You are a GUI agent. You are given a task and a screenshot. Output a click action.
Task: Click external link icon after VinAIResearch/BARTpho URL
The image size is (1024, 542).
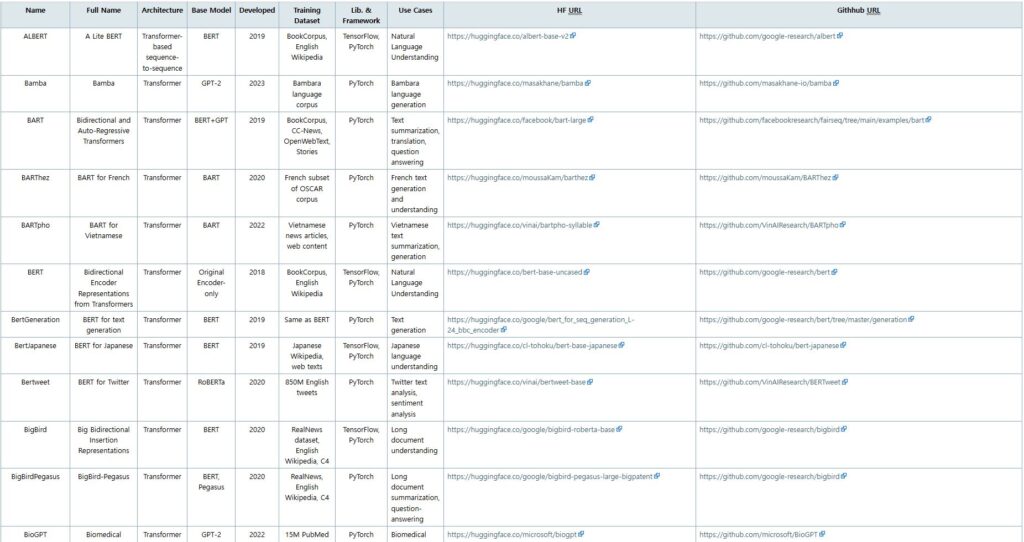click(x=844, y=225)
